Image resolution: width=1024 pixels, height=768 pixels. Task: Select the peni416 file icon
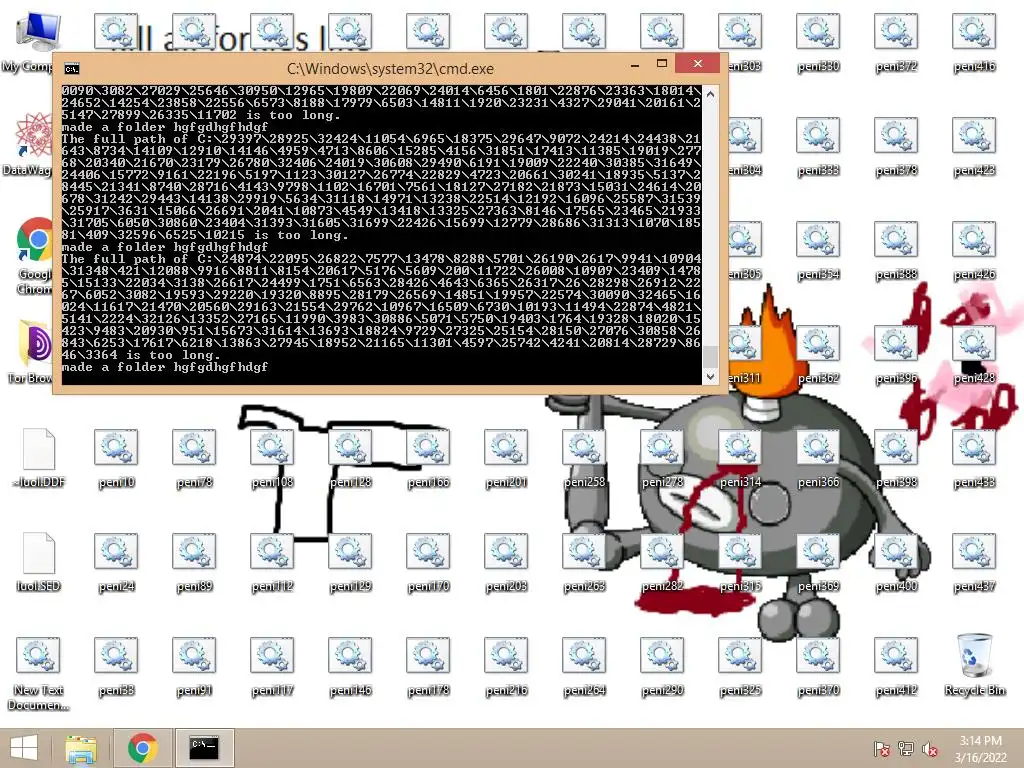tap(974, 42)
